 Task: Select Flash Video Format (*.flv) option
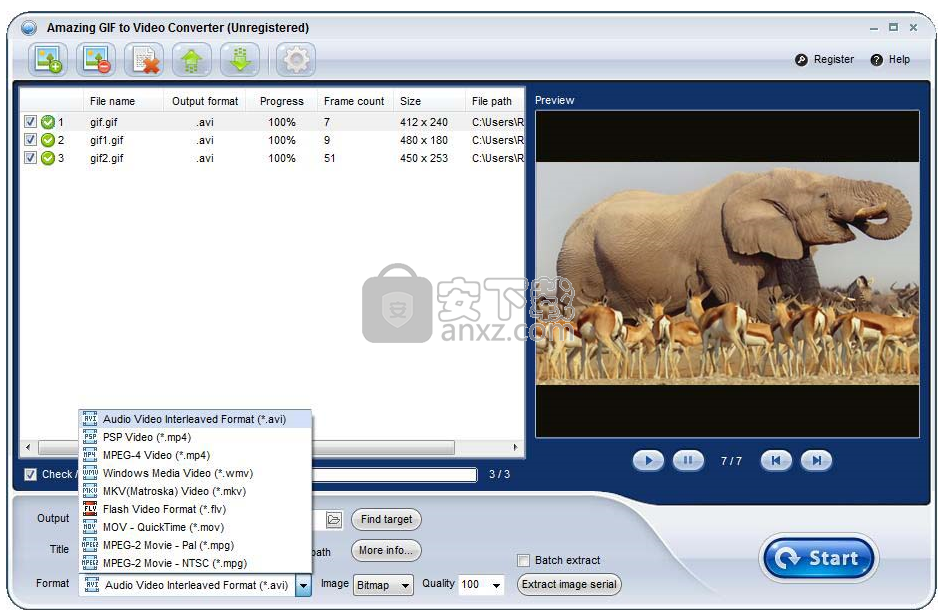pyautogui.click(x=195, y=509)
